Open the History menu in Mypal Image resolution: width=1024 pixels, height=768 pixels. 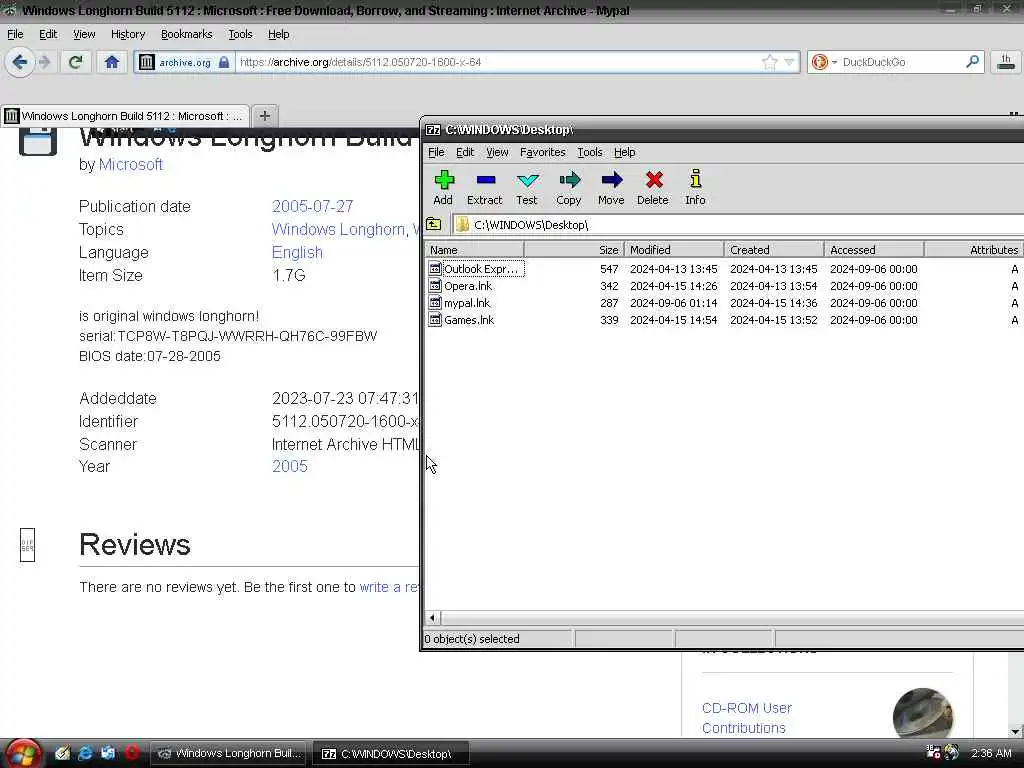coord(128,34)
